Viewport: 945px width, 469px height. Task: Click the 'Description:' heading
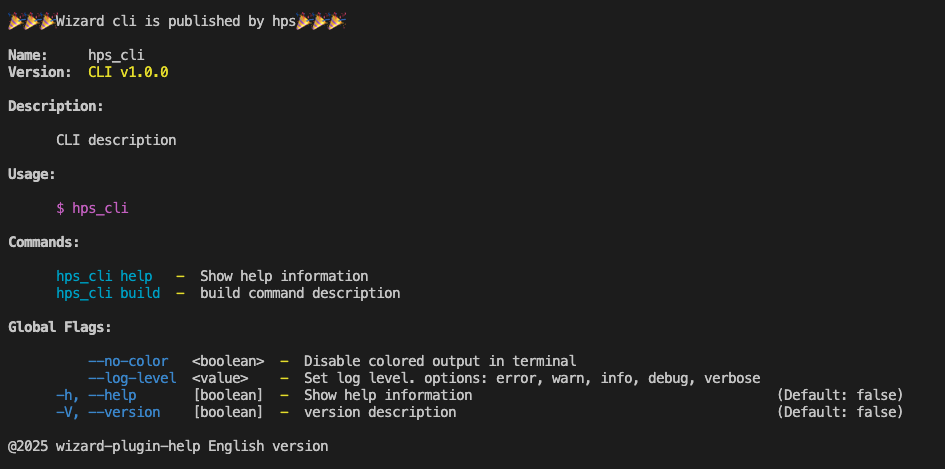coord(56,106)
